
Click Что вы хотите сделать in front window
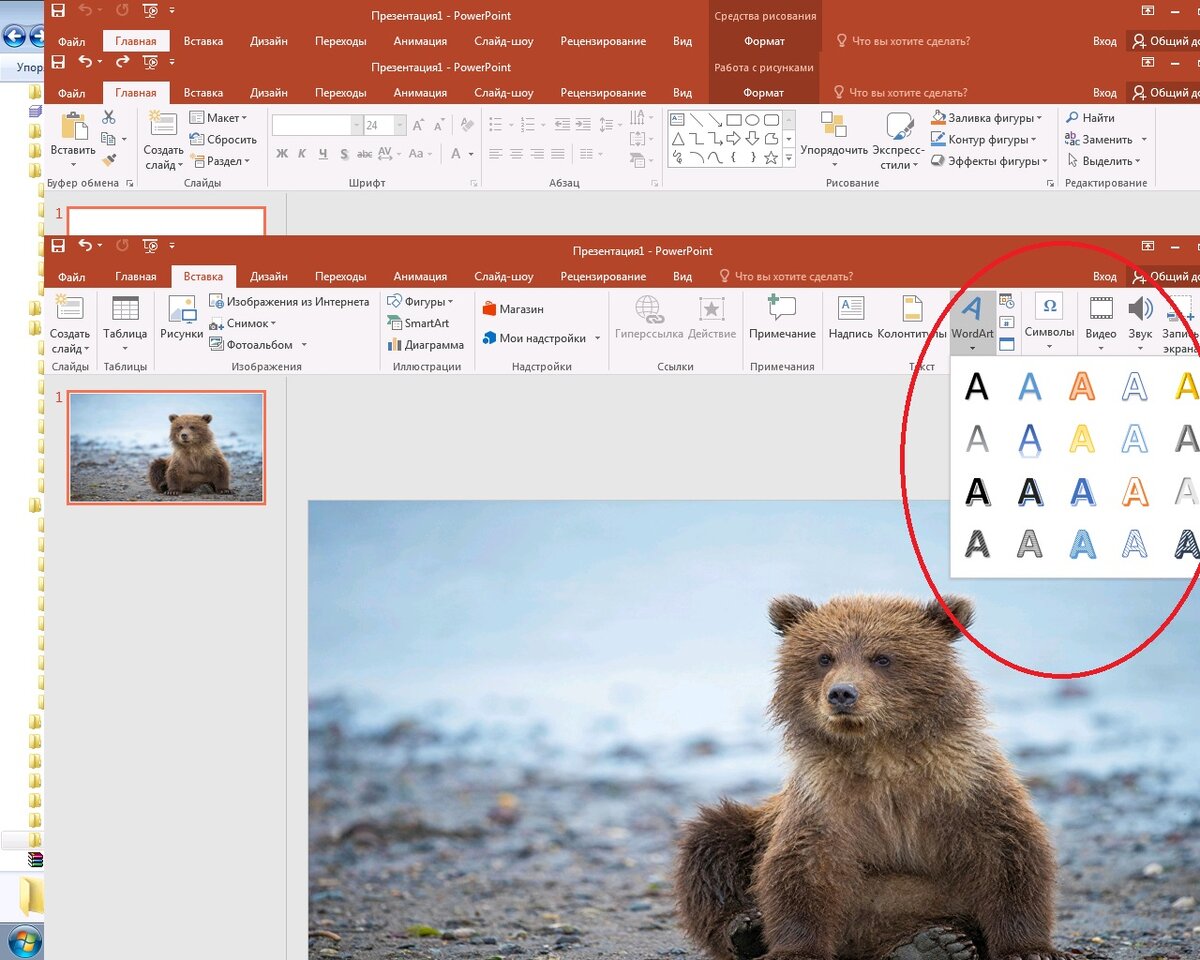(x=786, y=276)
